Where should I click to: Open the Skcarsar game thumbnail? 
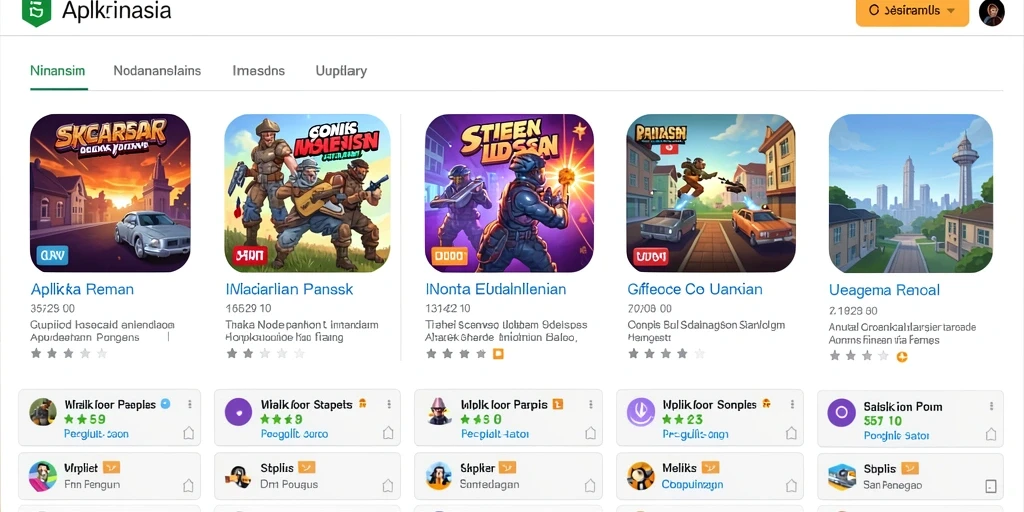click(110, 193)
